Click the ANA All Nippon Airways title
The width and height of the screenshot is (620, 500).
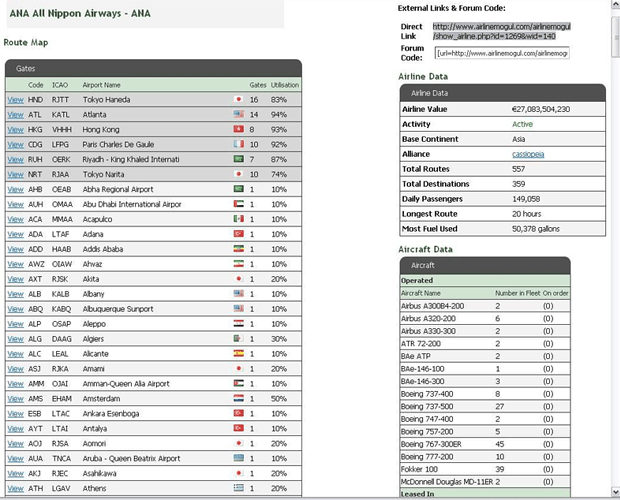tap(80, 13)
